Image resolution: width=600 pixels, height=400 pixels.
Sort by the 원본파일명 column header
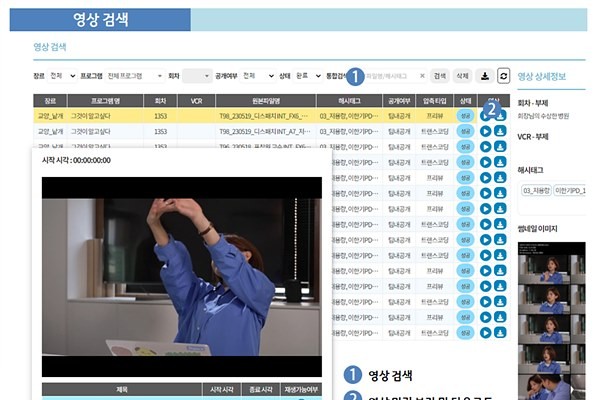266,101
